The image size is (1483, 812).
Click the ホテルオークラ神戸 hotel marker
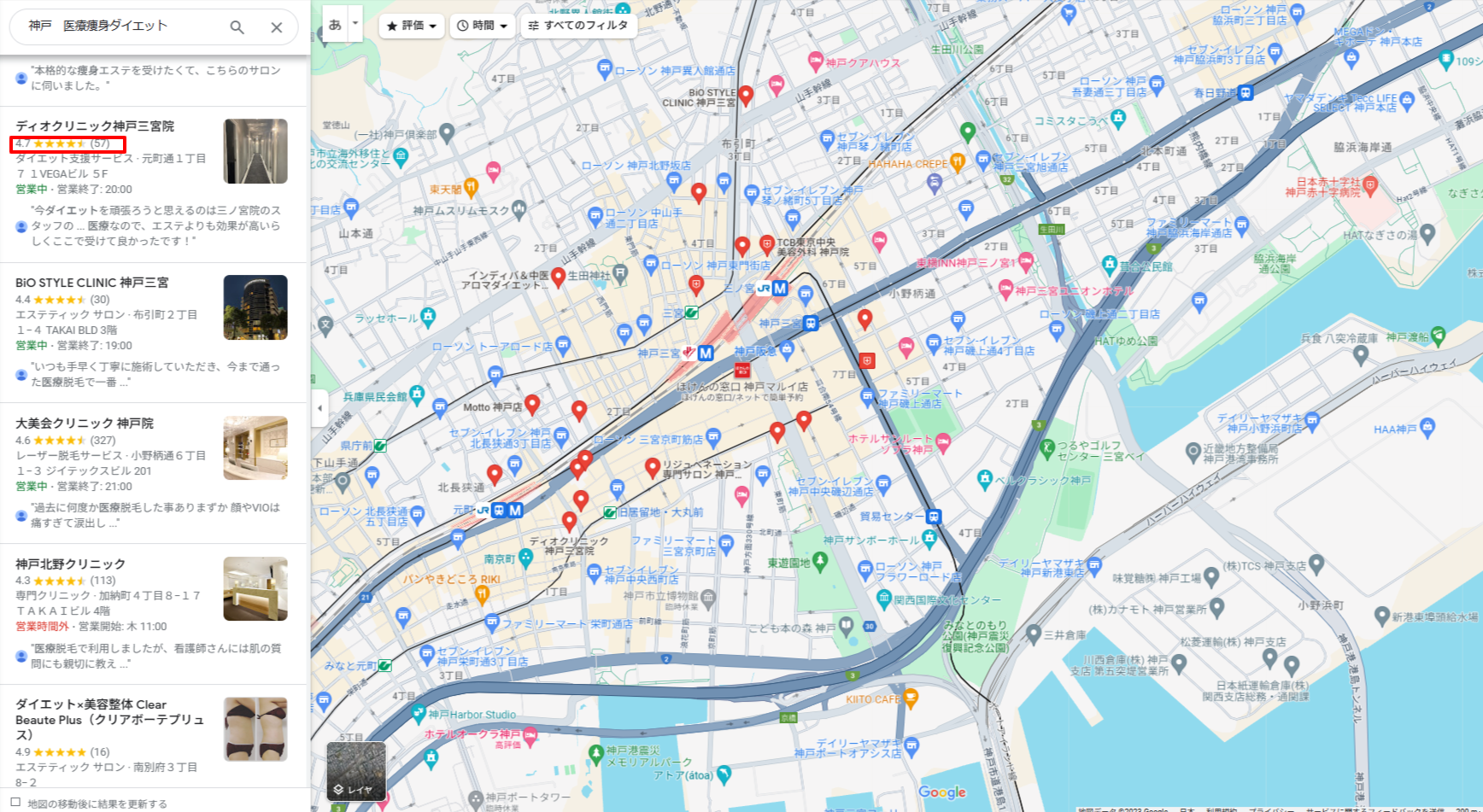(x=530, y=735)
